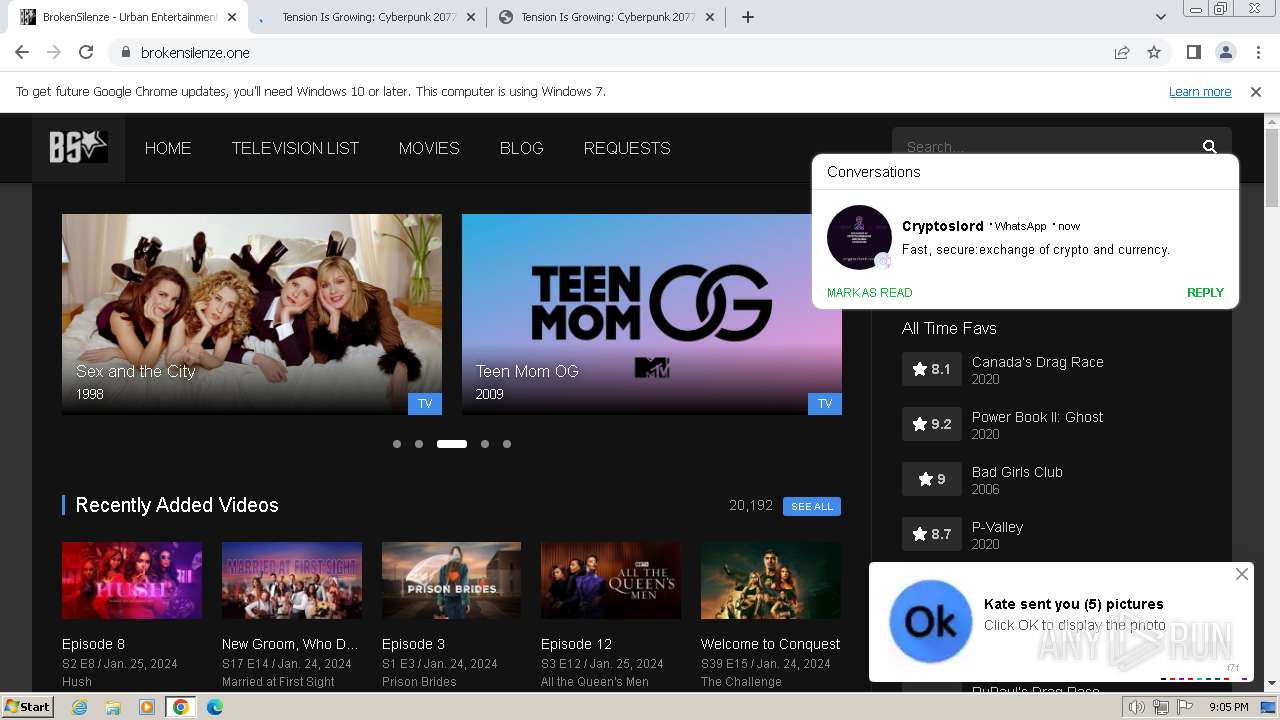Launch Internet Explorer from taskbar
1280x720 pixels.
[x=79, y=707]
